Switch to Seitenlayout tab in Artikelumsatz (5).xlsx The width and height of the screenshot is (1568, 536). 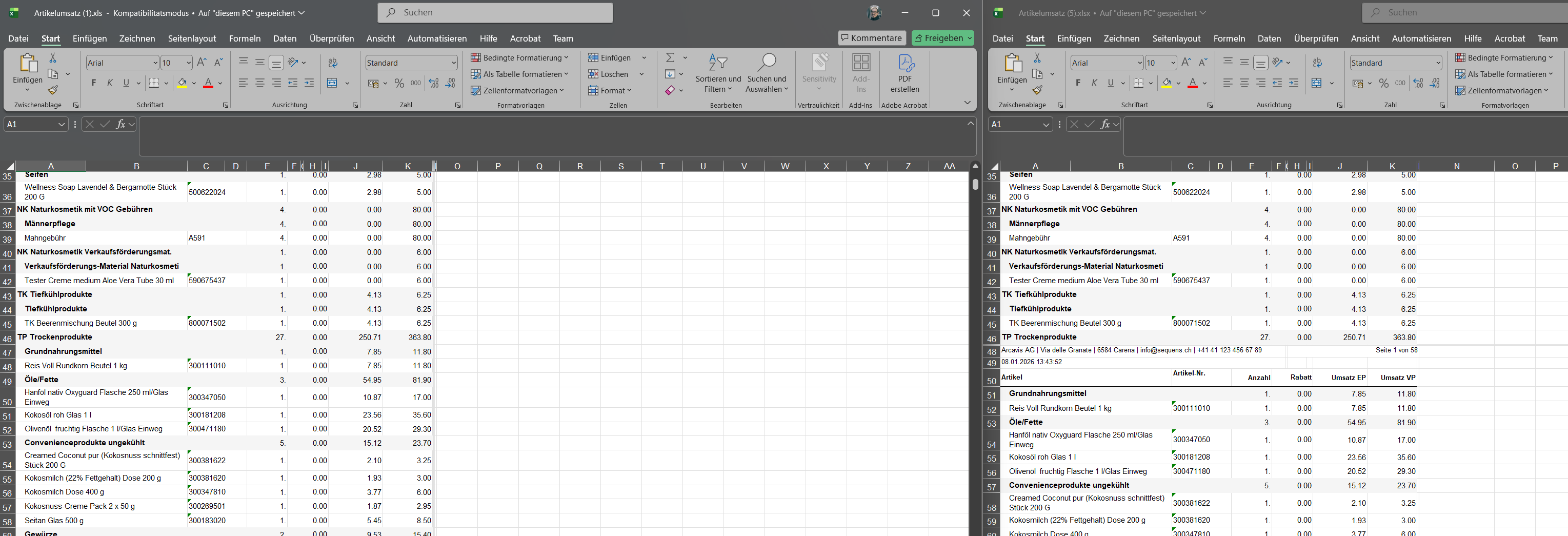click(1176, 38)
